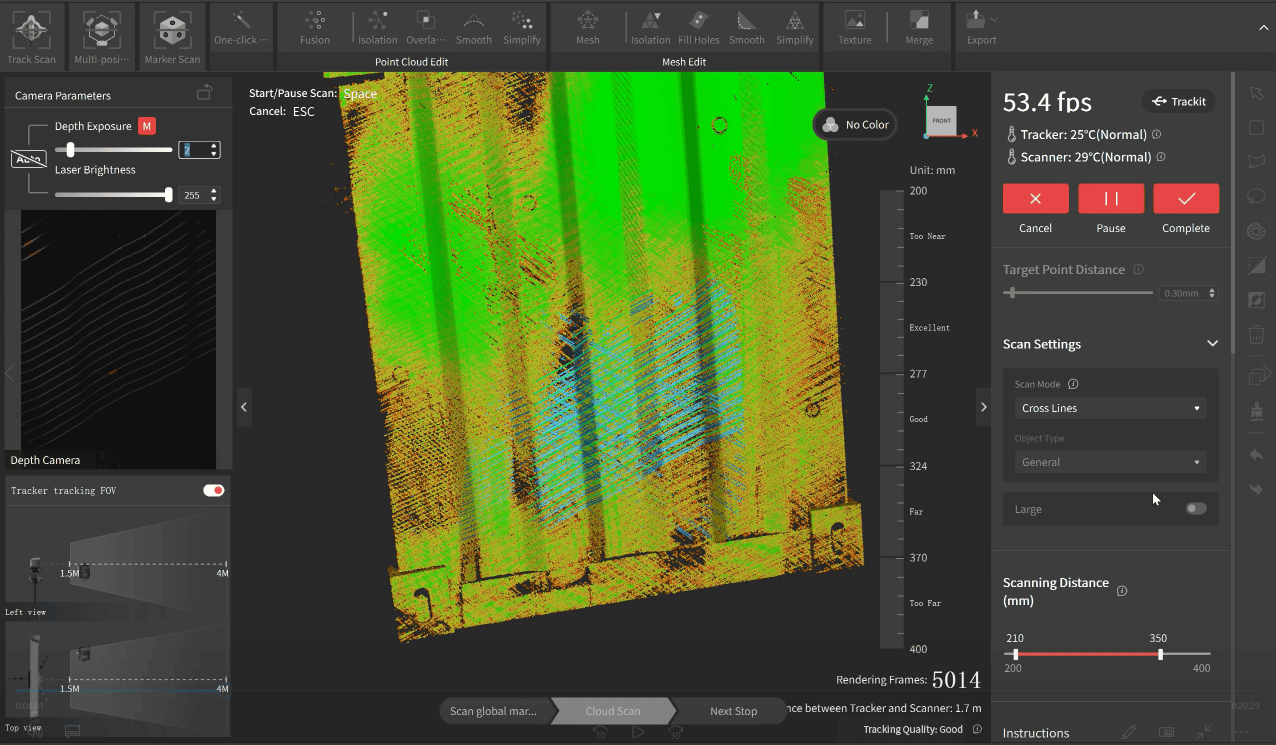Pause the current scan
This screenshot has width=1276, height=745.
(x=1110, y=199)
